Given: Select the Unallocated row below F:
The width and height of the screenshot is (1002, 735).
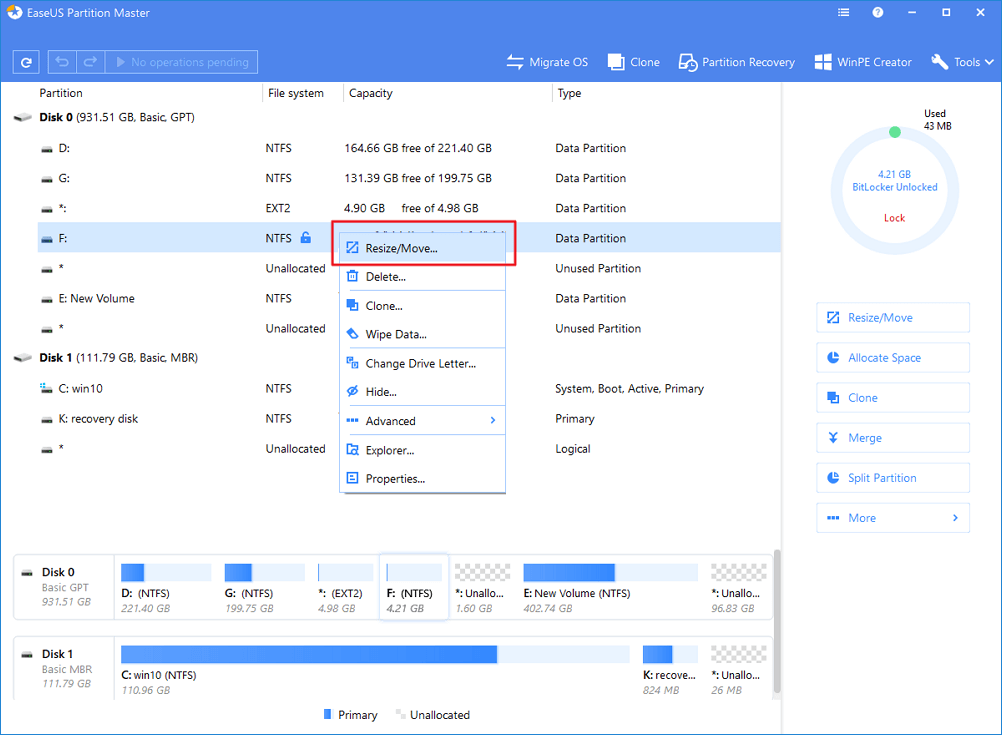Looking at the screenshot, I should (409, 268).
